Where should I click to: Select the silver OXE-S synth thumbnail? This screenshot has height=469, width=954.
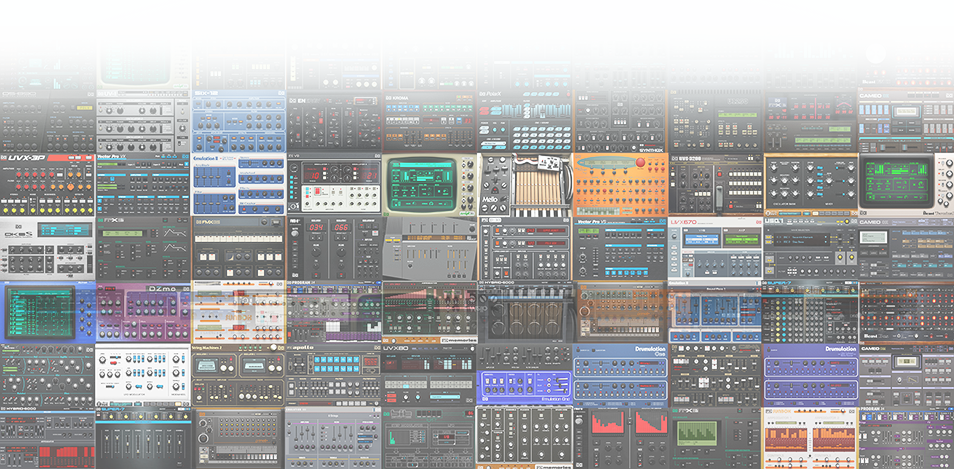47,248
